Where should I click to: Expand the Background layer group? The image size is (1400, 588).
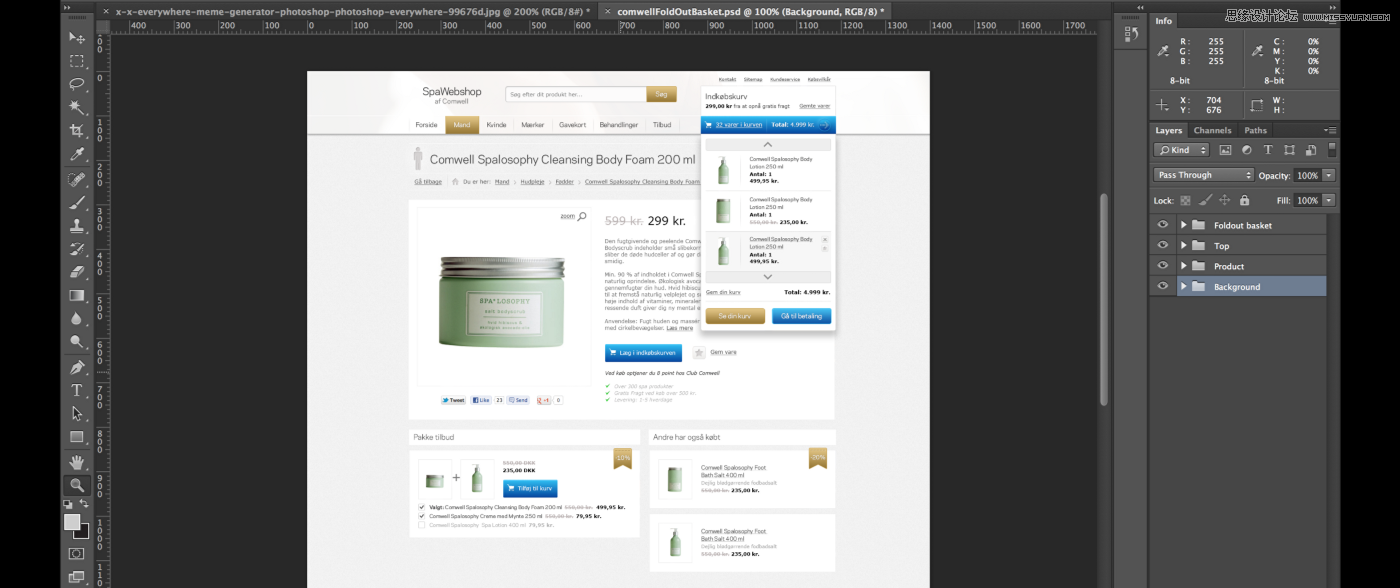1183,287
